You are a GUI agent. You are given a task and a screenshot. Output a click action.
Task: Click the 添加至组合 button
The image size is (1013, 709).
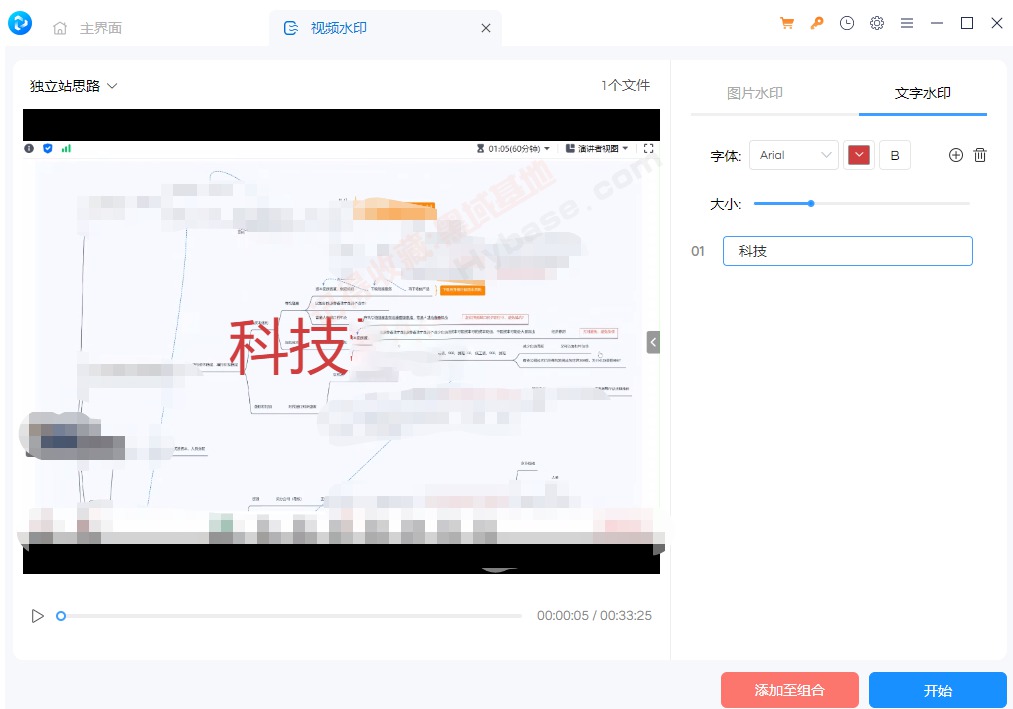click(x=789, y=690)
